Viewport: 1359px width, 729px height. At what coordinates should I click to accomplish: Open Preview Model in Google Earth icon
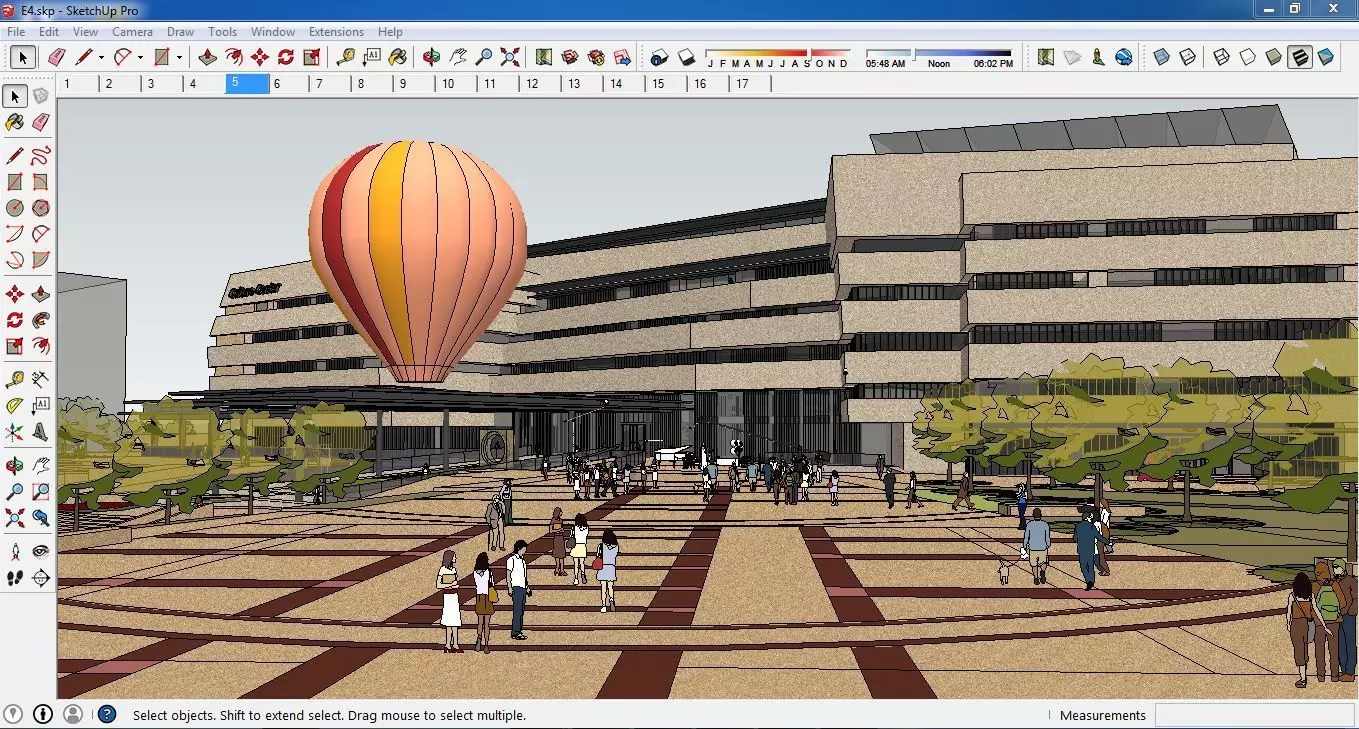point(1124,57)
